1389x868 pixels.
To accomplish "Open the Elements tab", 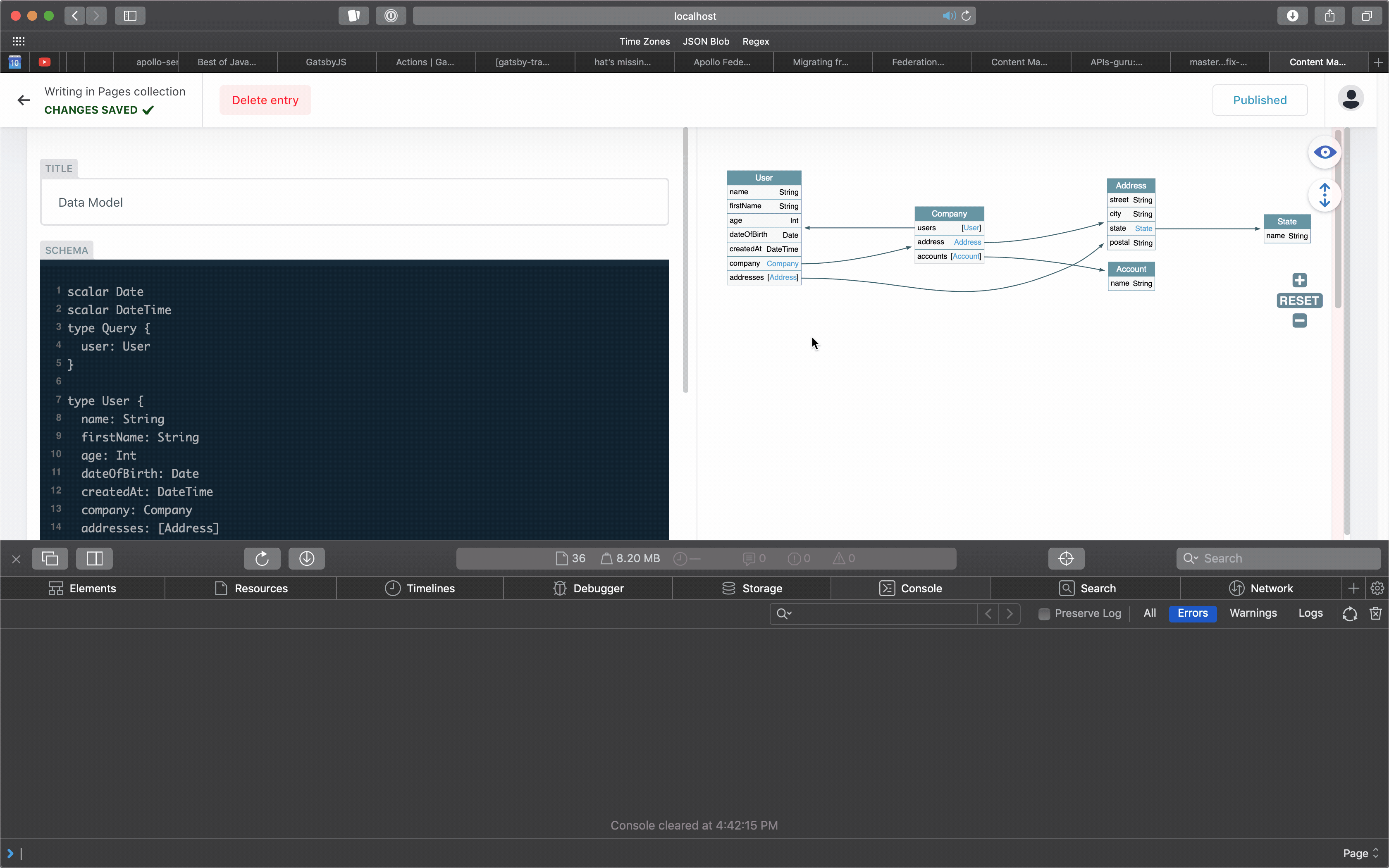I will (83, 588).
